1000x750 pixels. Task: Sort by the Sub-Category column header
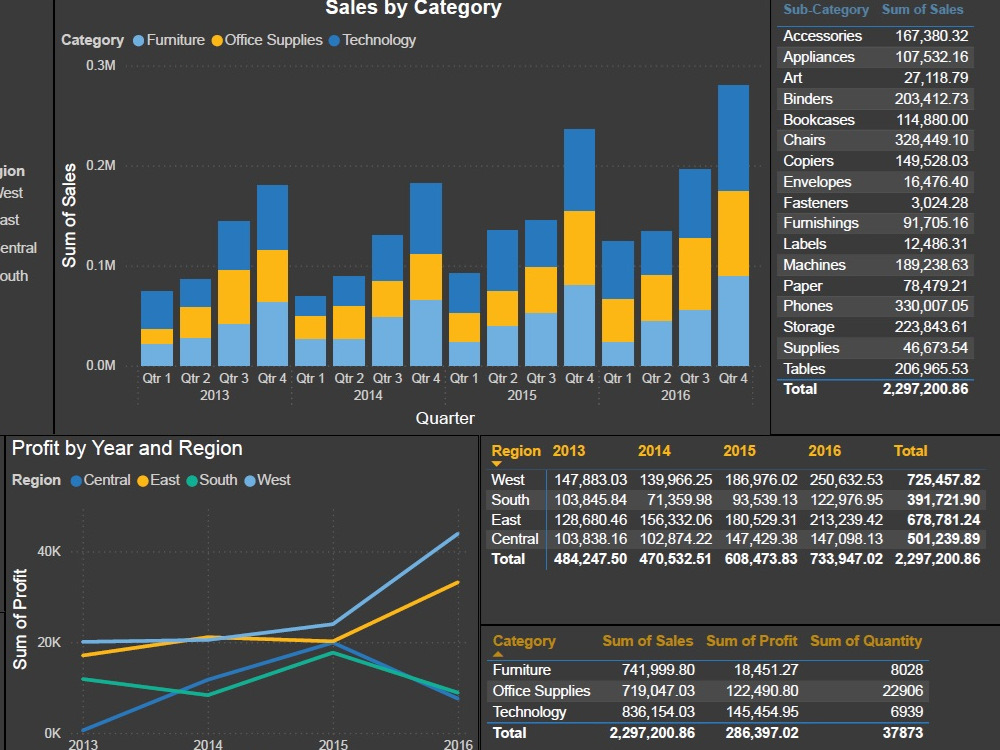tap(824, 9)
